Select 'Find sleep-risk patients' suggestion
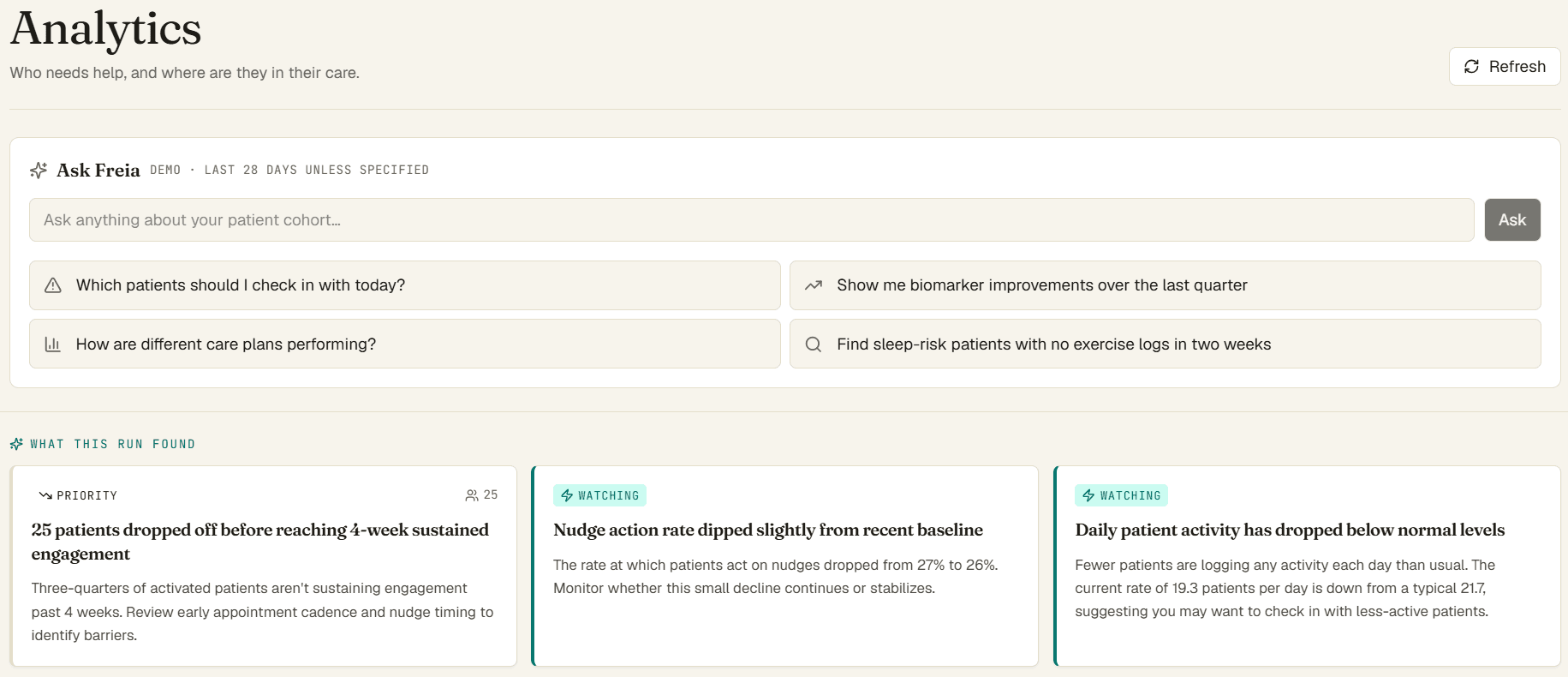The height and width of the screenshot is (677, 1568). tap(1165, 344)
